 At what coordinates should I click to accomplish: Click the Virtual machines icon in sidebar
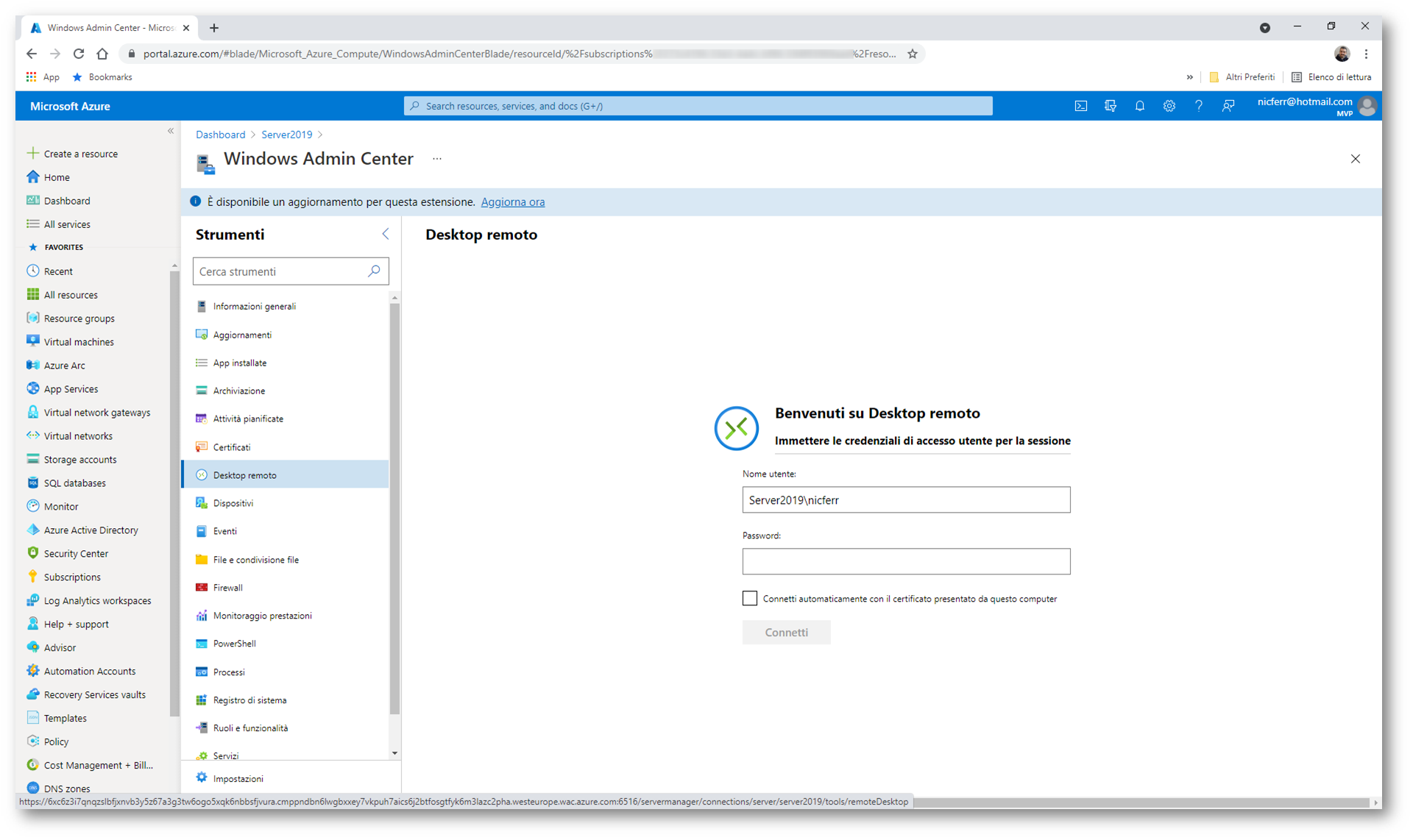point(33,341)
